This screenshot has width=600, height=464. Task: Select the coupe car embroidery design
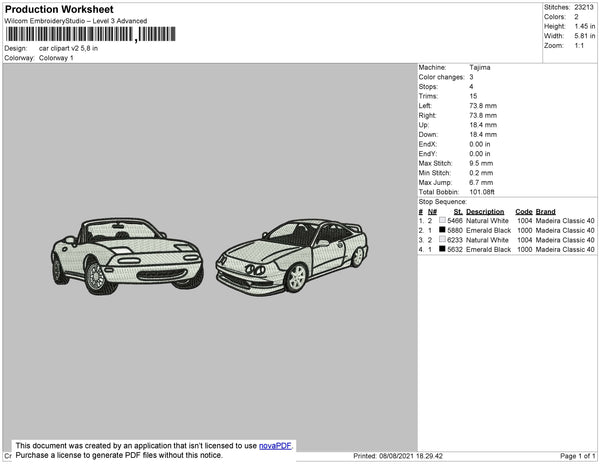tap(292, 255)
